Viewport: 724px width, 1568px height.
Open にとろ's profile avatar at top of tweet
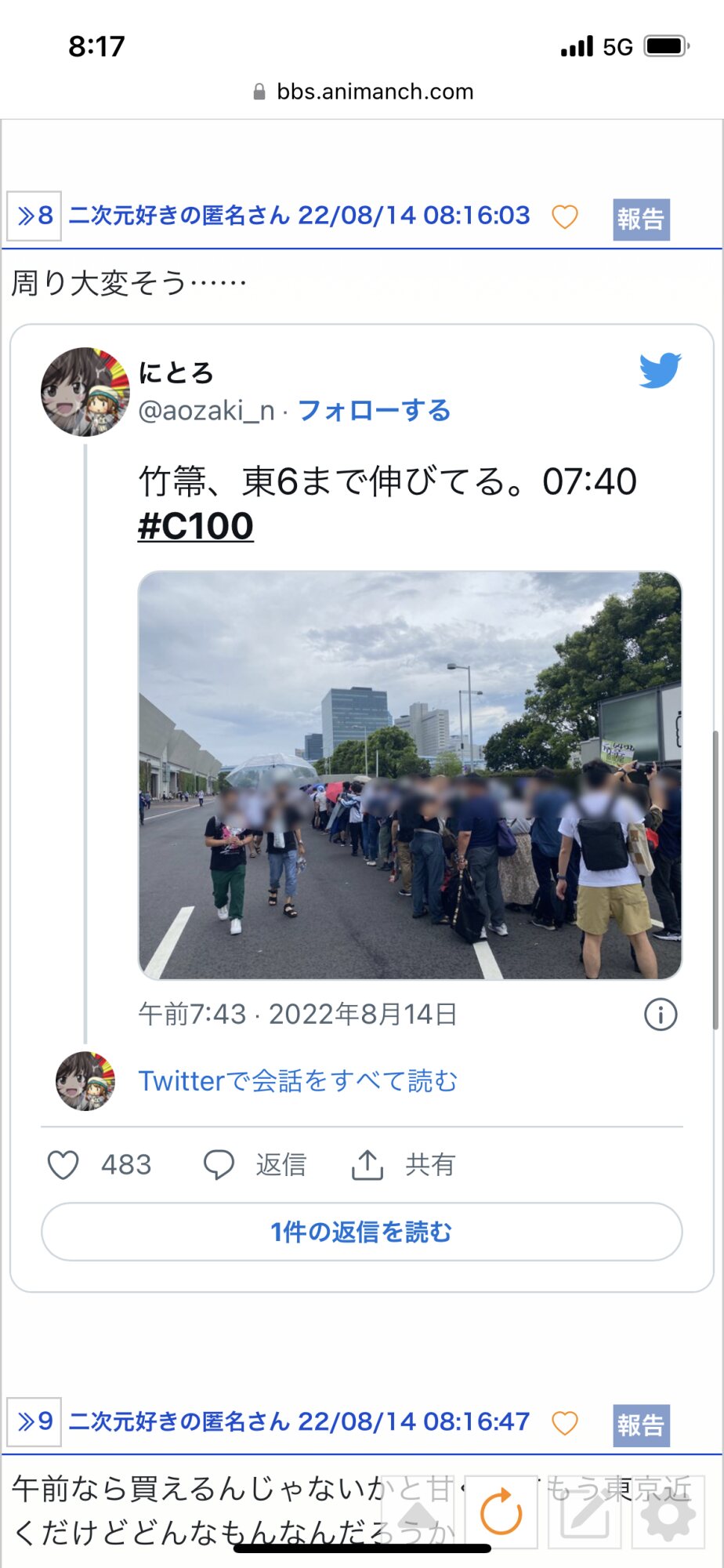[x=85, y=391]
